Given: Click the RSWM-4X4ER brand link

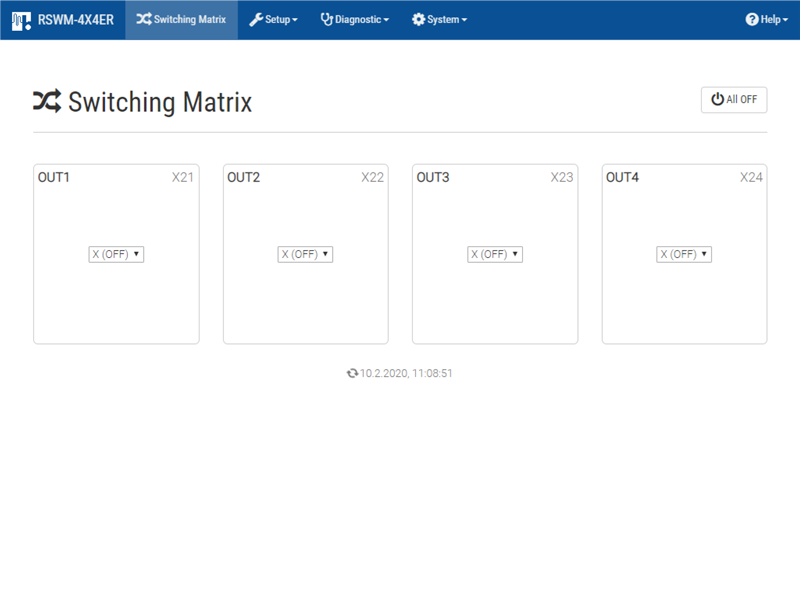Looking at the screenshot, I should (75, 20).
